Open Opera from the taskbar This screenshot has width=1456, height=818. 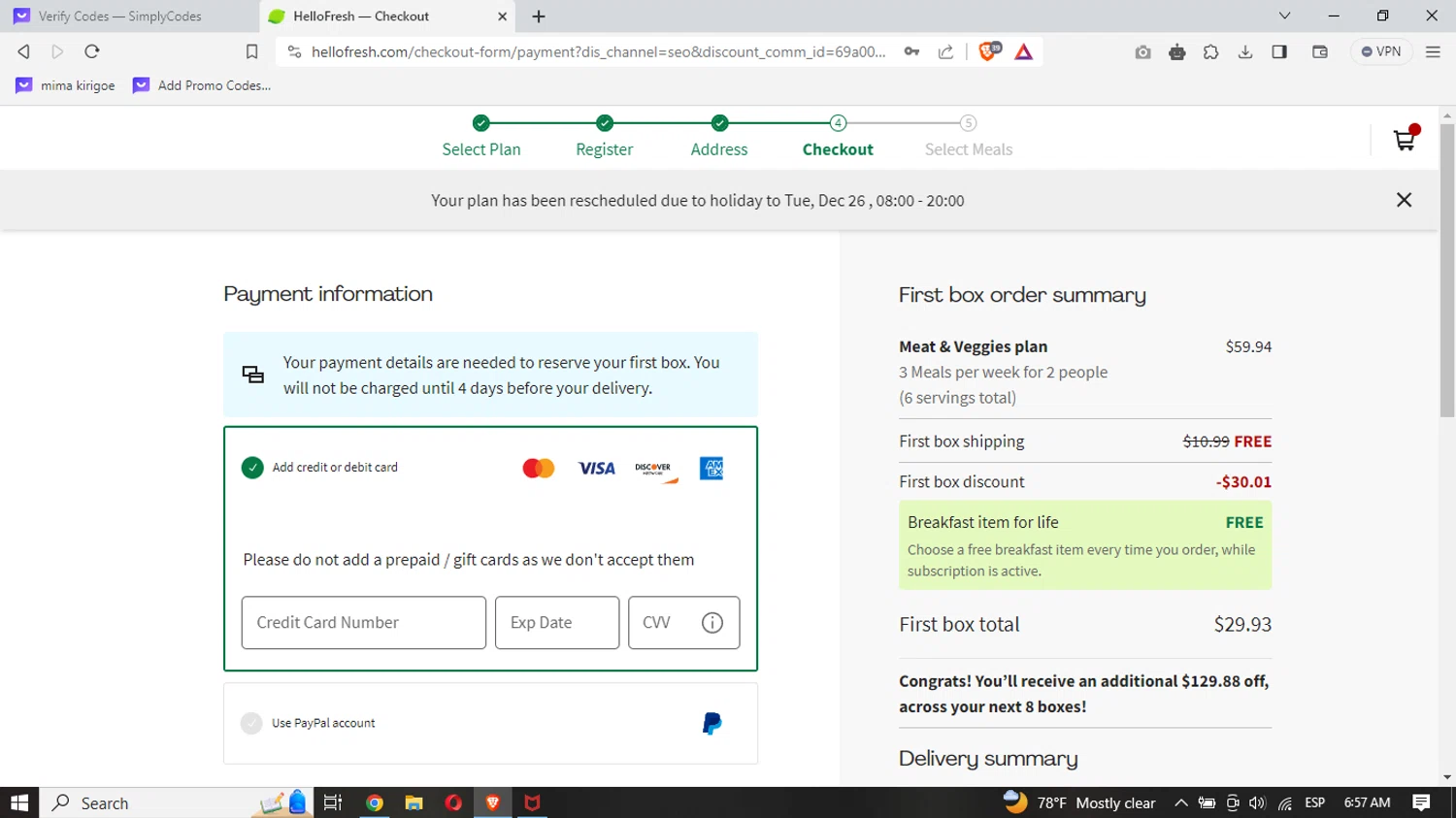click(453, 802)
